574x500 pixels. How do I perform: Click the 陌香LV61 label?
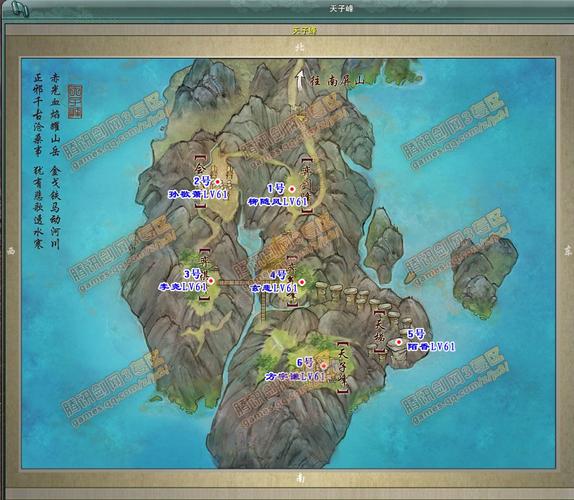(x=431, y=347)
